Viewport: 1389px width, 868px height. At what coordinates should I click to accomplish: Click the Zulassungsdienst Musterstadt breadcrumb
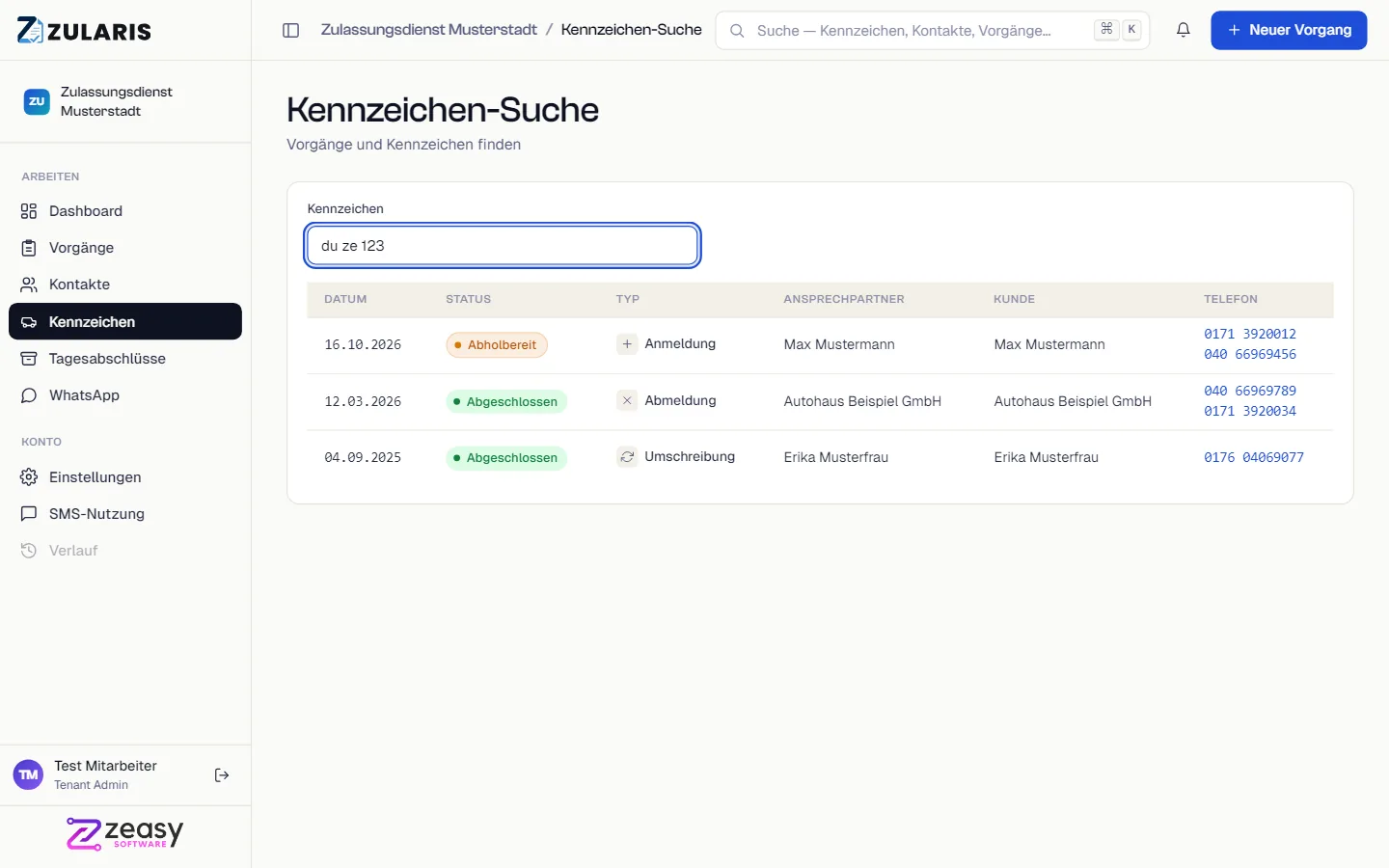[x=429, y=30]
